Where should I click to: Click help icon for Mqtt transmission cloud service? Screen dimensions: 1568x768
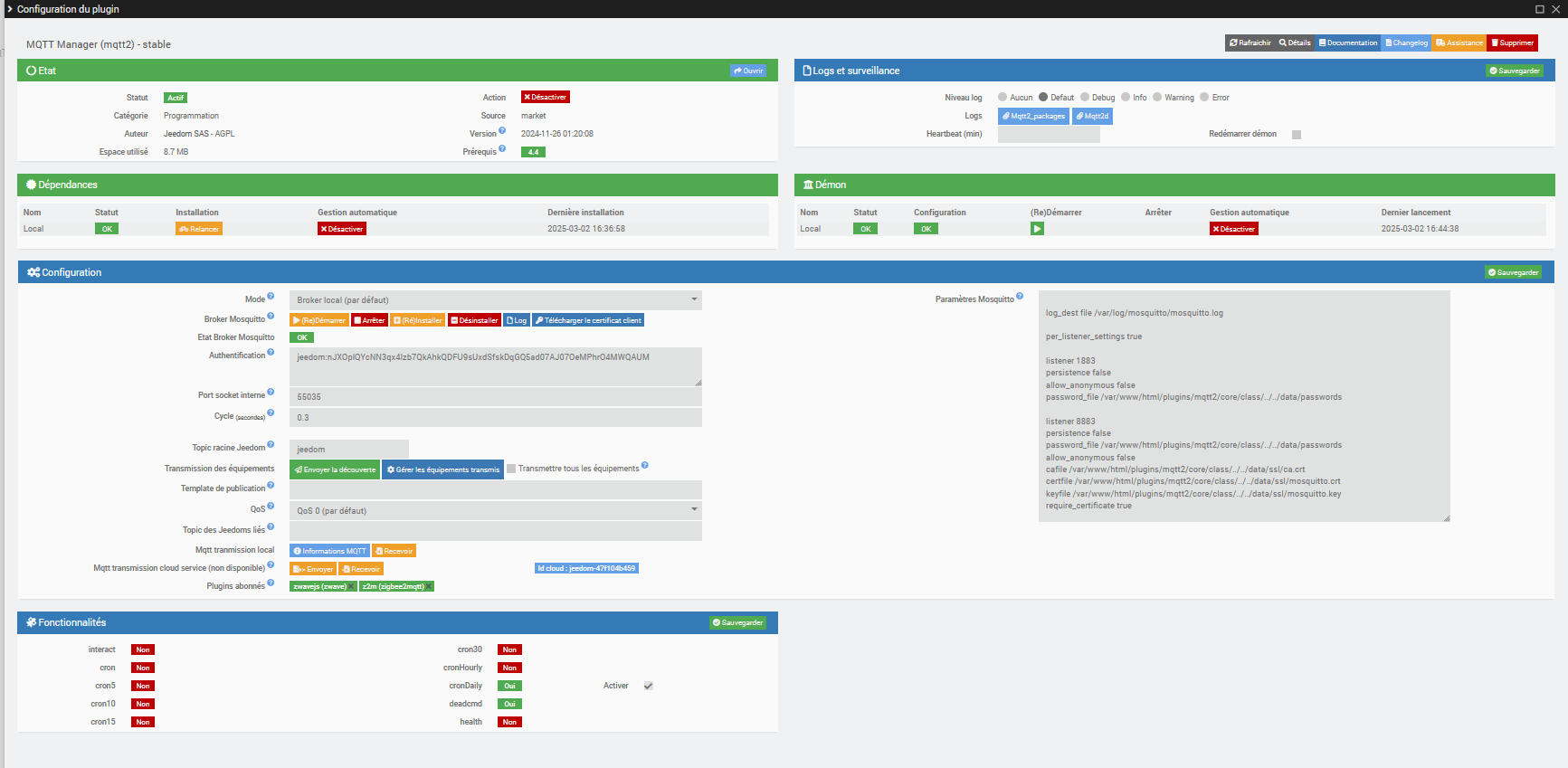point(271,565)
